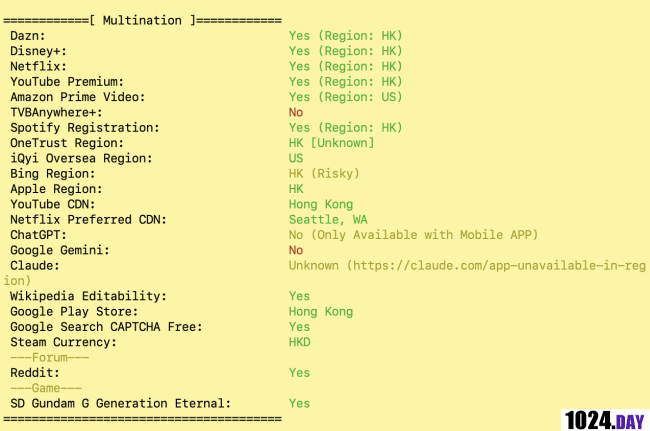
Task: Click the Amazon Prime Video US region result
Action: click(345, 97)
